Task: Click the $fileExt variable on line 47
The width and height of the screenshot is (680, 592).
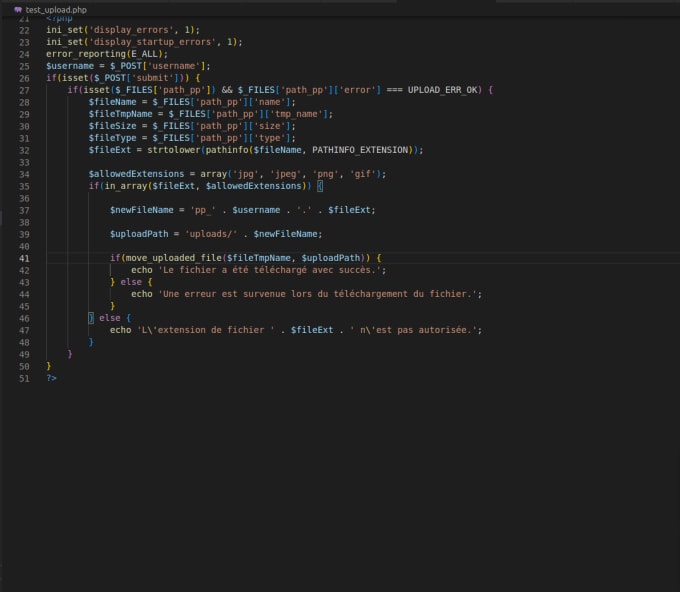Action: point(312,330)
